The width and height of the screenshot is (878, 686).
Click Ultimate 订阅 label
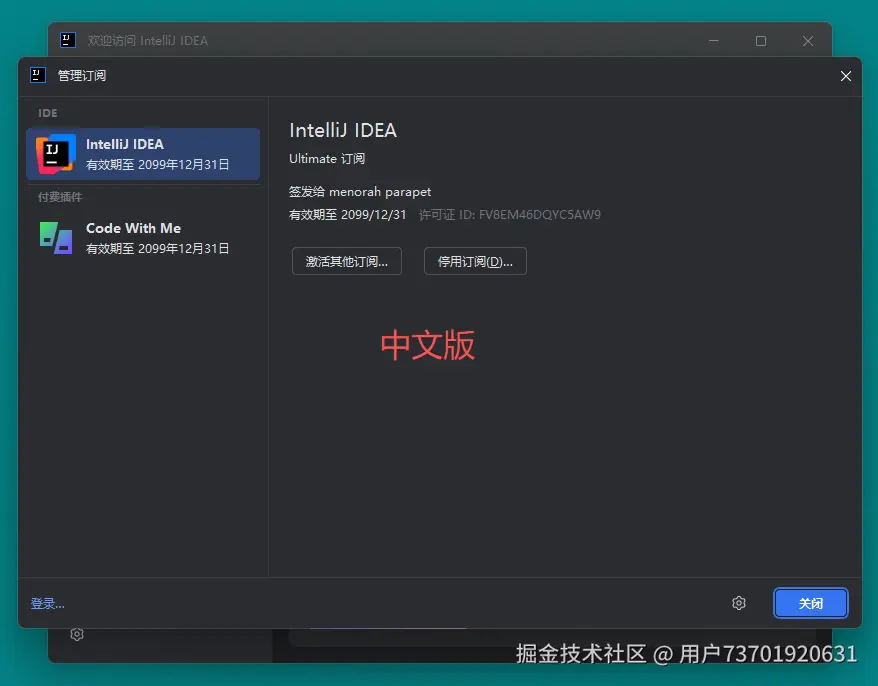tap(327, 158)
